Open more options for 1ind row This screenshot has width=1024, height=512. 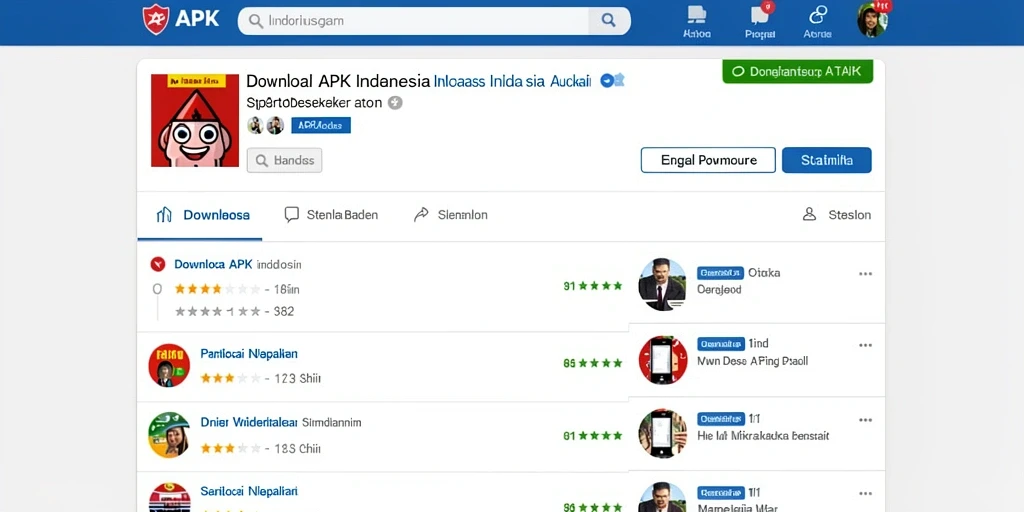click(x=865, y=345)
